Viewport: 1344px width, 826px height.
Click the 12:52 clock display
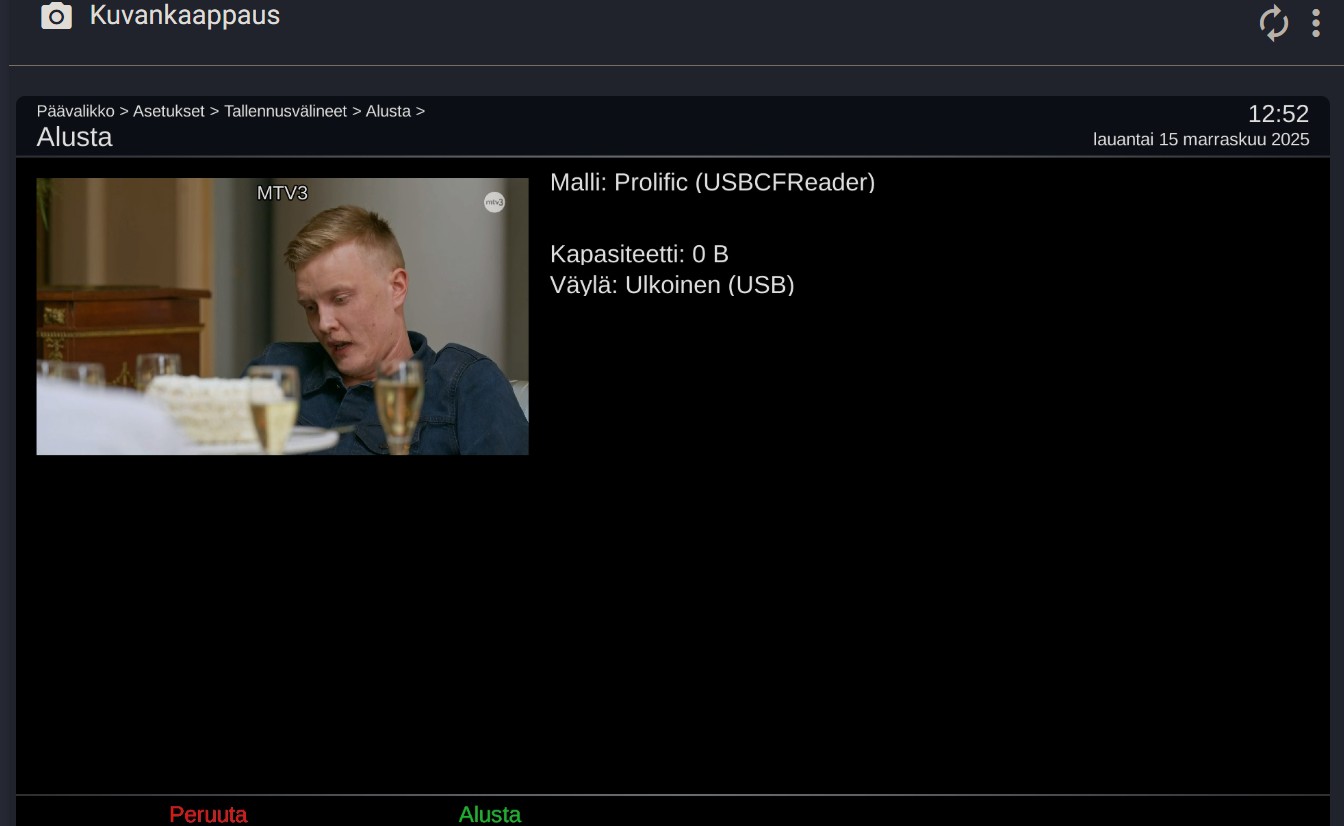(1278, 114)
